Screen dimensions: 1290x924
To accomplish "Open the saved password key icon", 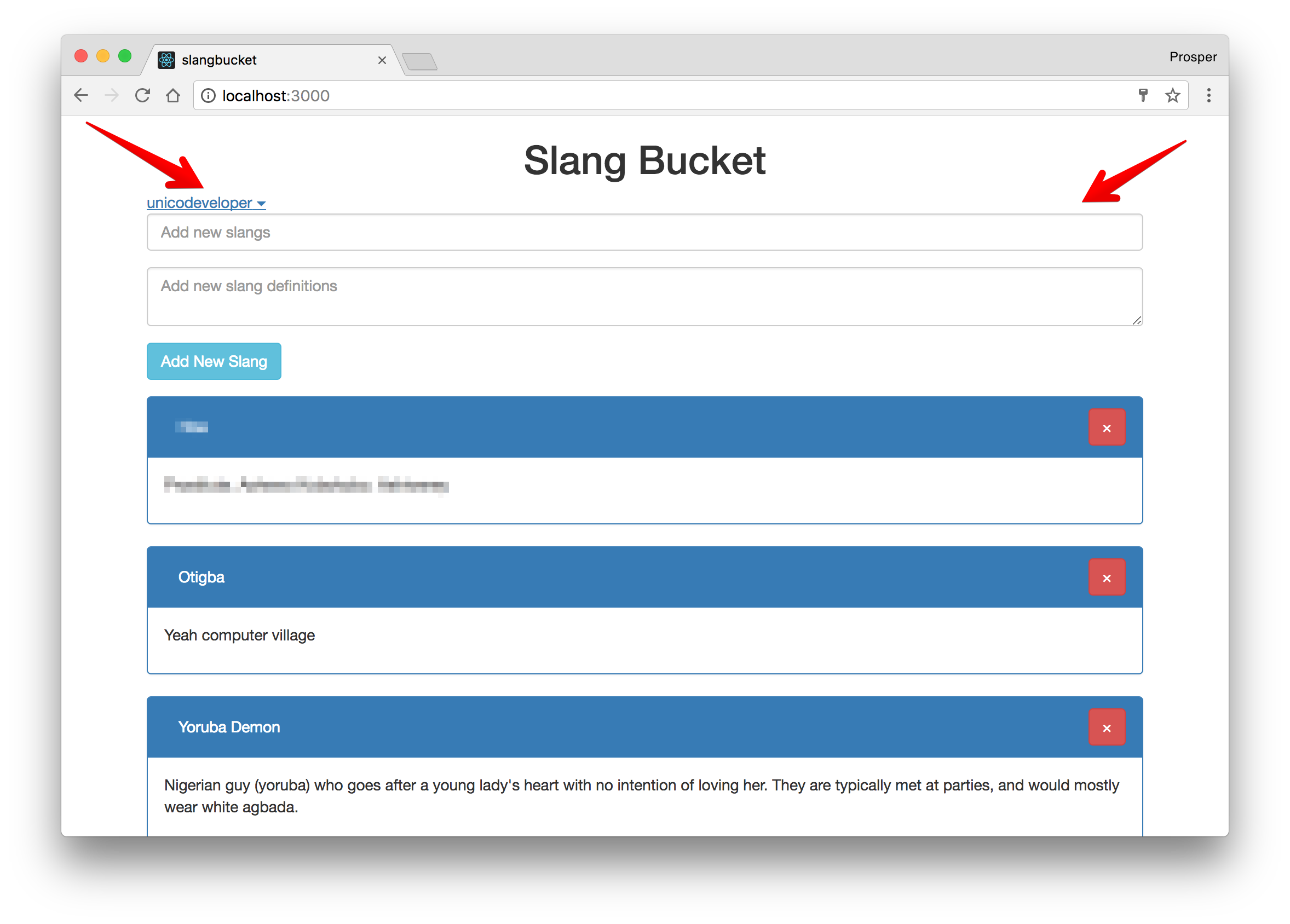I will [x=1143, y=96].
